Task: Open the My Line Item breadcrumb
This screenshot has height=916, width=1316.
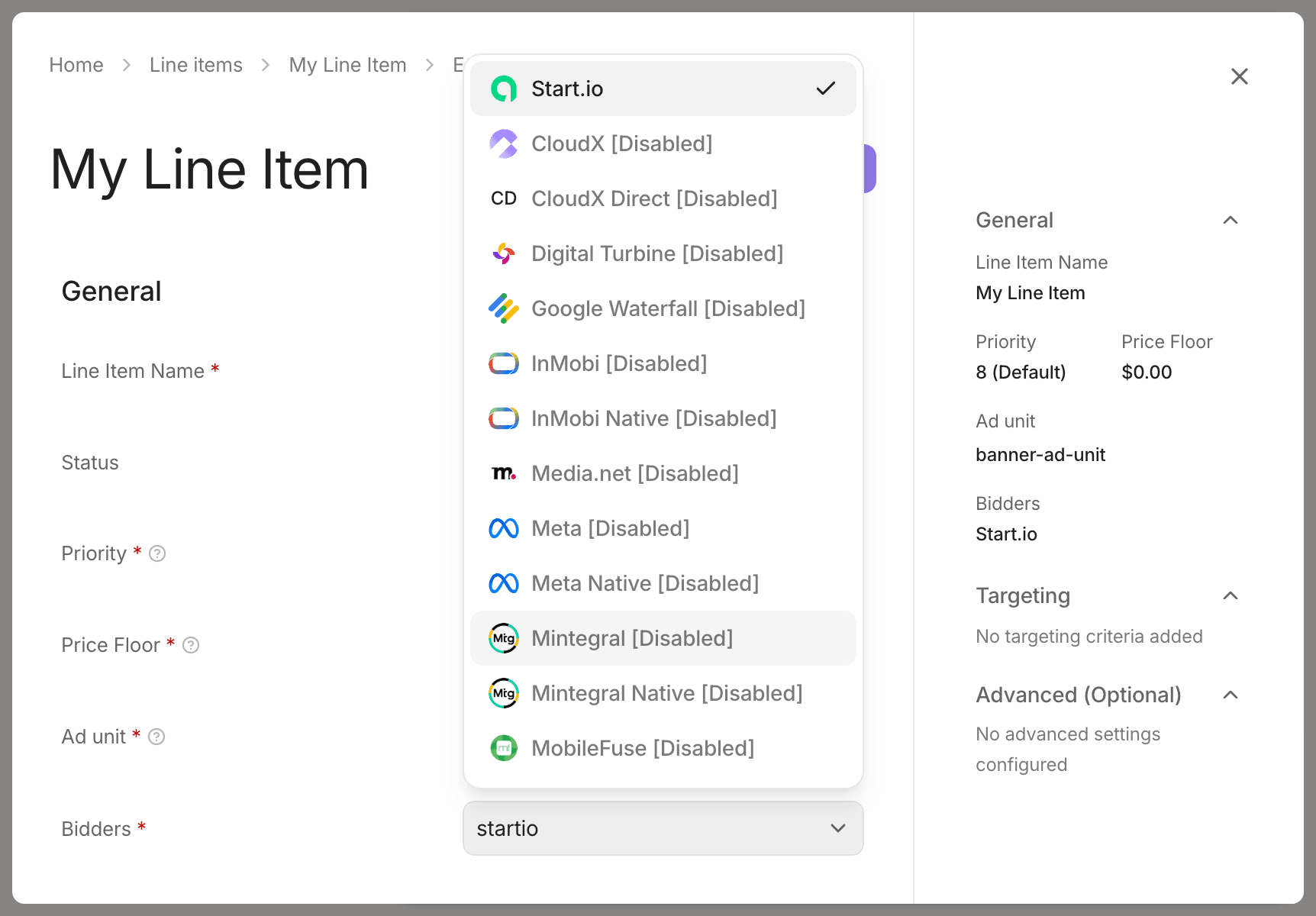Action: pos(347,65)
